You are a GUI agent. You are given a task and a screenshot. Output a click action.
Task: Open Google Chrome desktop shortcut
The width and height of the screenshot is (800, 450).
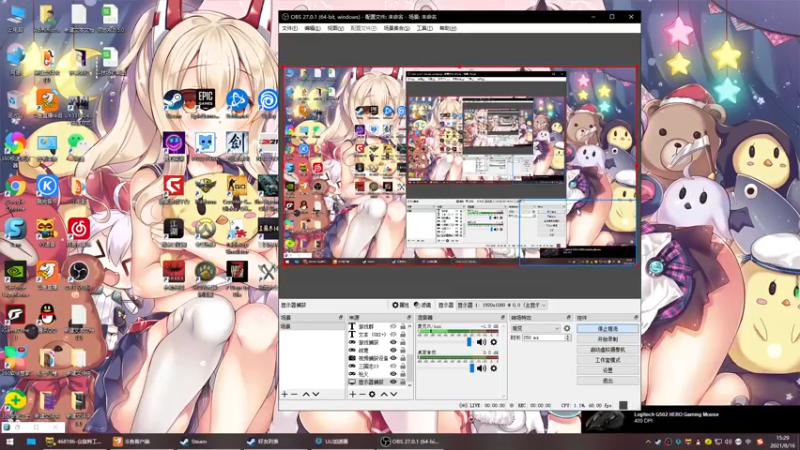point(15,191)
